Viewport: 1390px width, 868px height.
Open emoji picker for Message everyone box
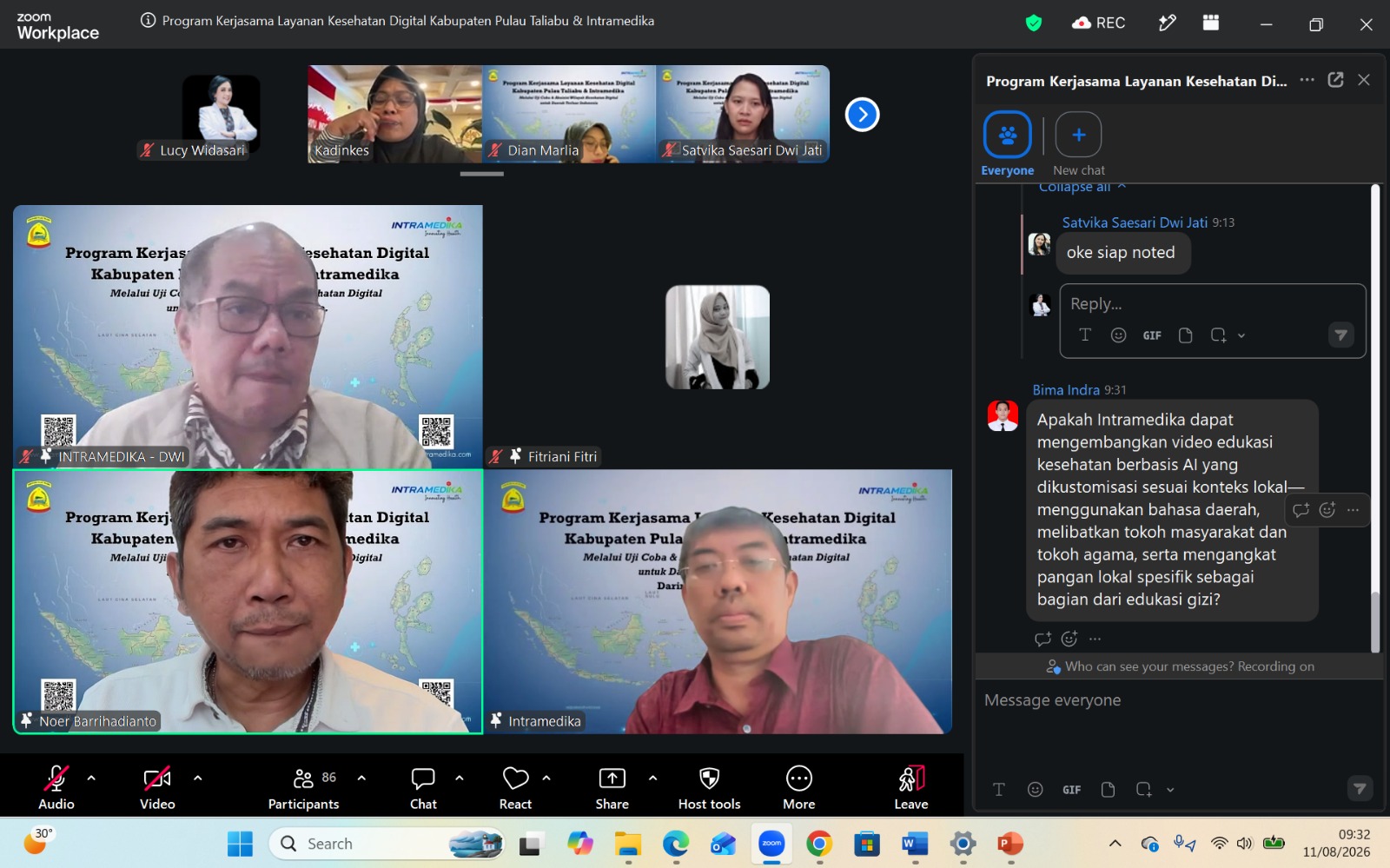pyautogui.click(x=1035, y=789)
